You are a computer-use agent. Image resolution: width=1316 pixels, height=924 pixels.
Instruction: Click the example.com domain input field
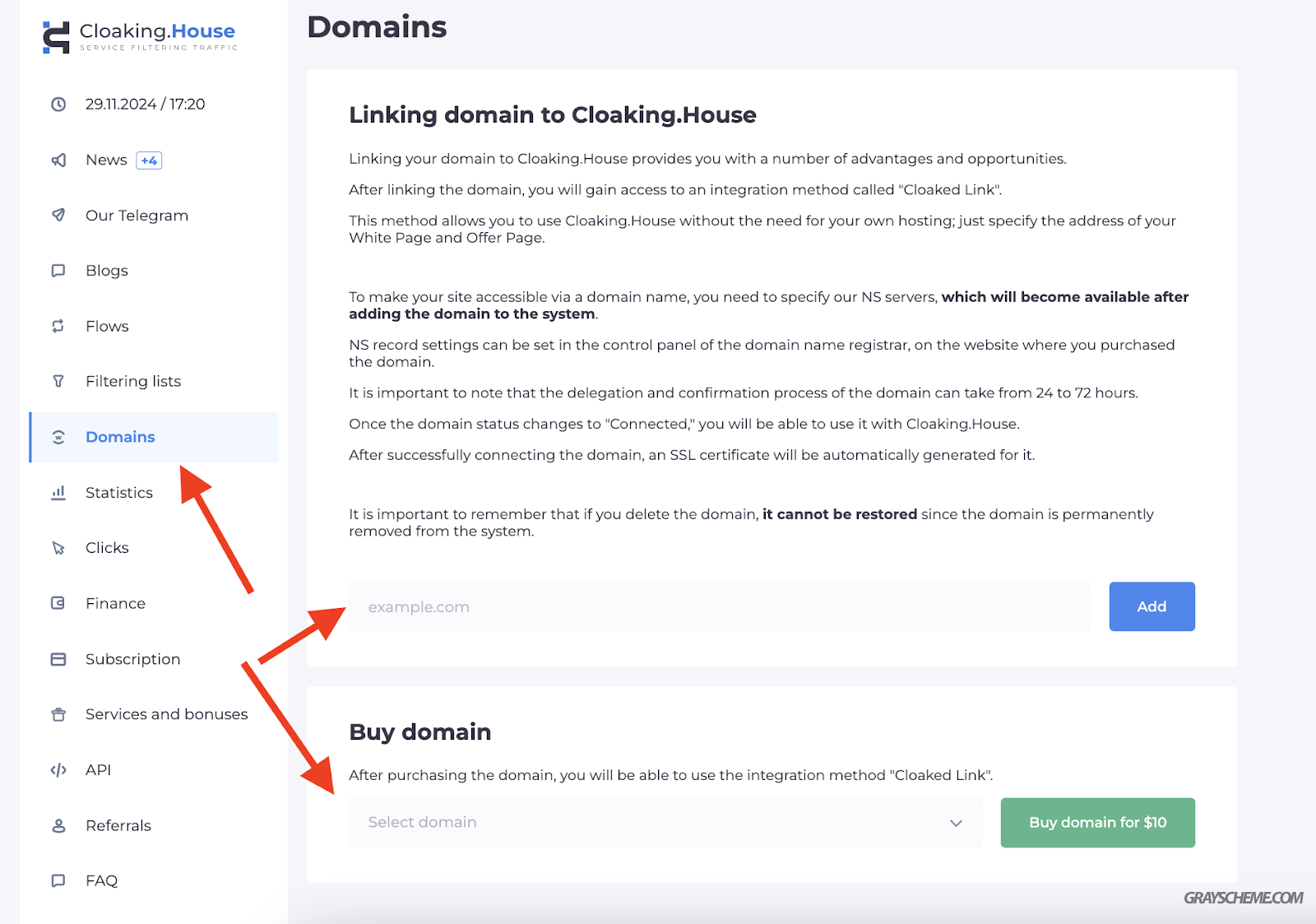tap(719, 606)
